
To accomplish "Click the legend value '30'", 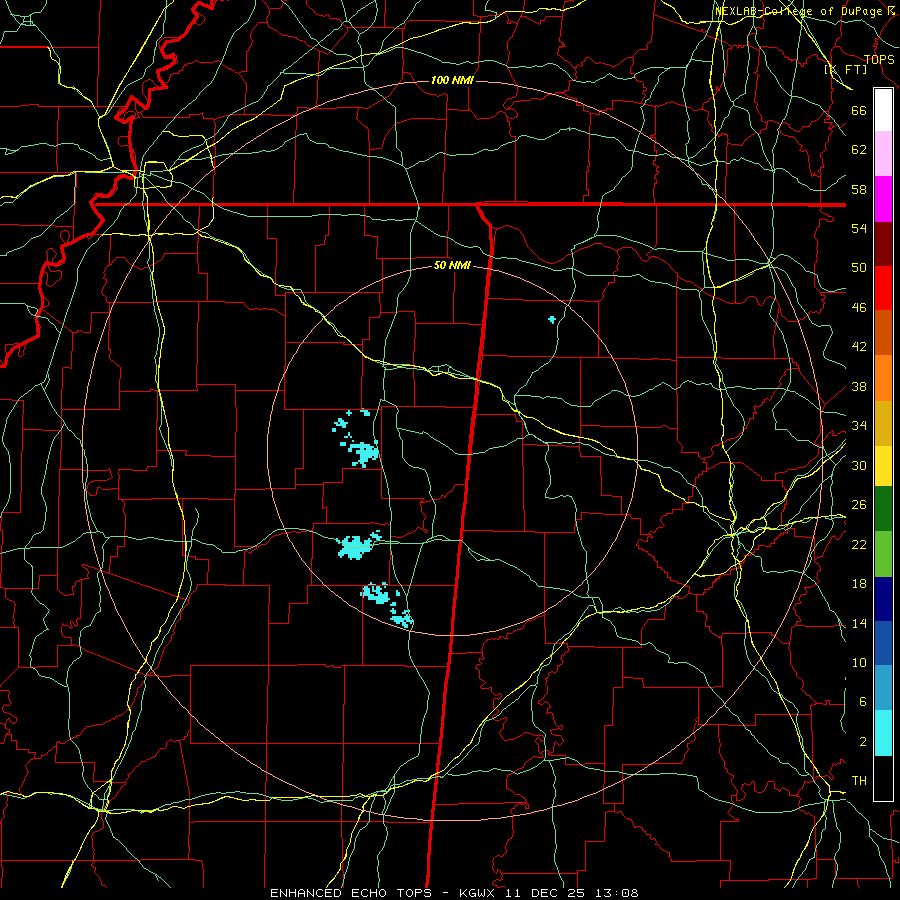I will [859, 465].
